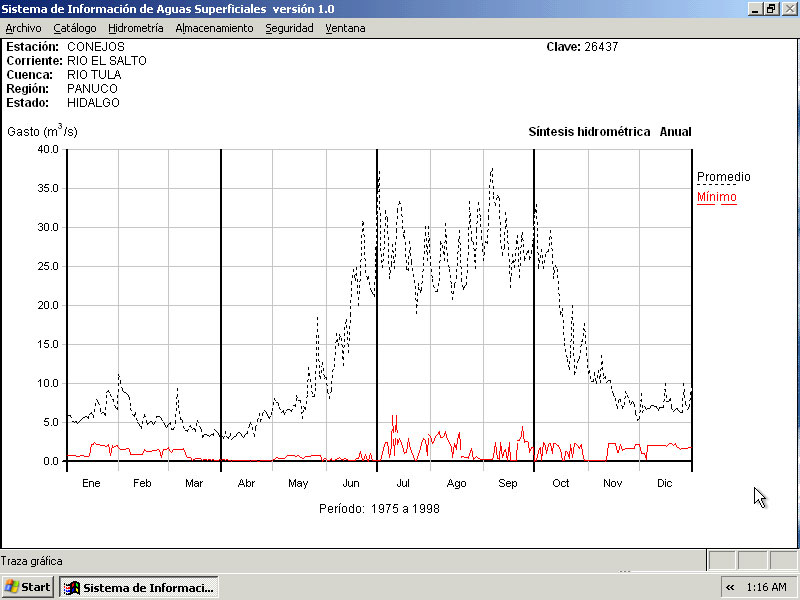Activate Sistema de Informaci... taskbar button
Screen dimensions: 800x600
tap(139, 587)
